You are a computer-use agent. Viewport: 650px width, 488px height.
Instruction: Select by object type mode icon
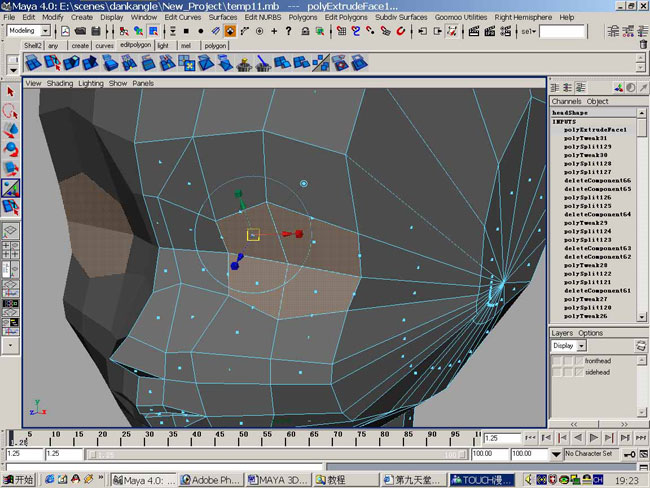coord(138,31)
